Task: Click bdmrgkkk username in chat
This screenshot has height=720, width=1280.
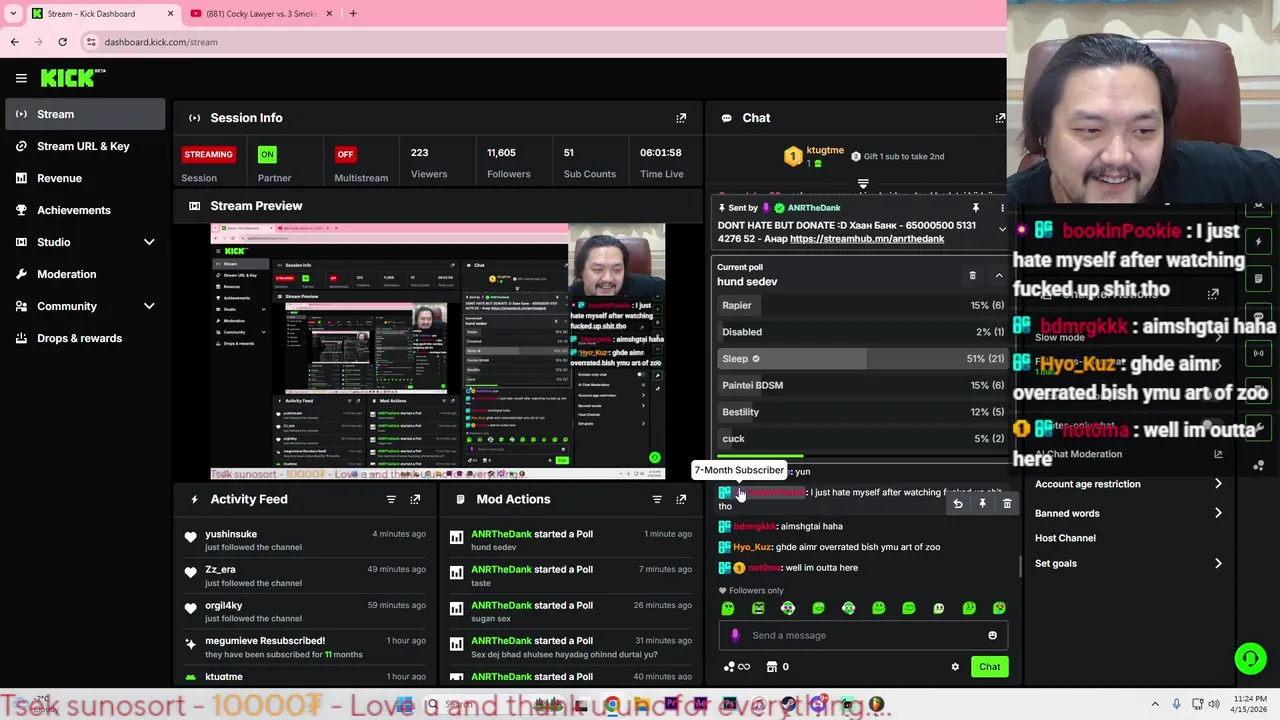Action: [x=754, y=526]
